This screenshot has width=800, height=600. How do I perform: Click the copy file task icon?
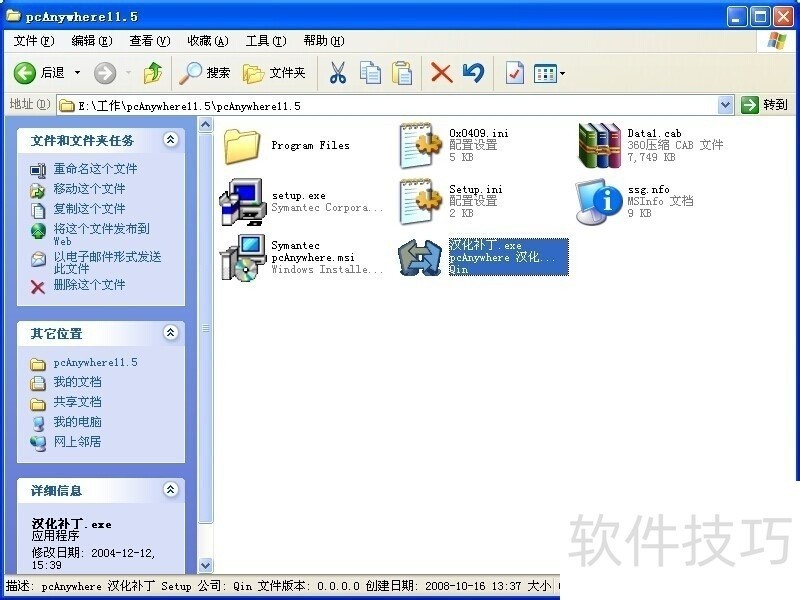[38, 210]
